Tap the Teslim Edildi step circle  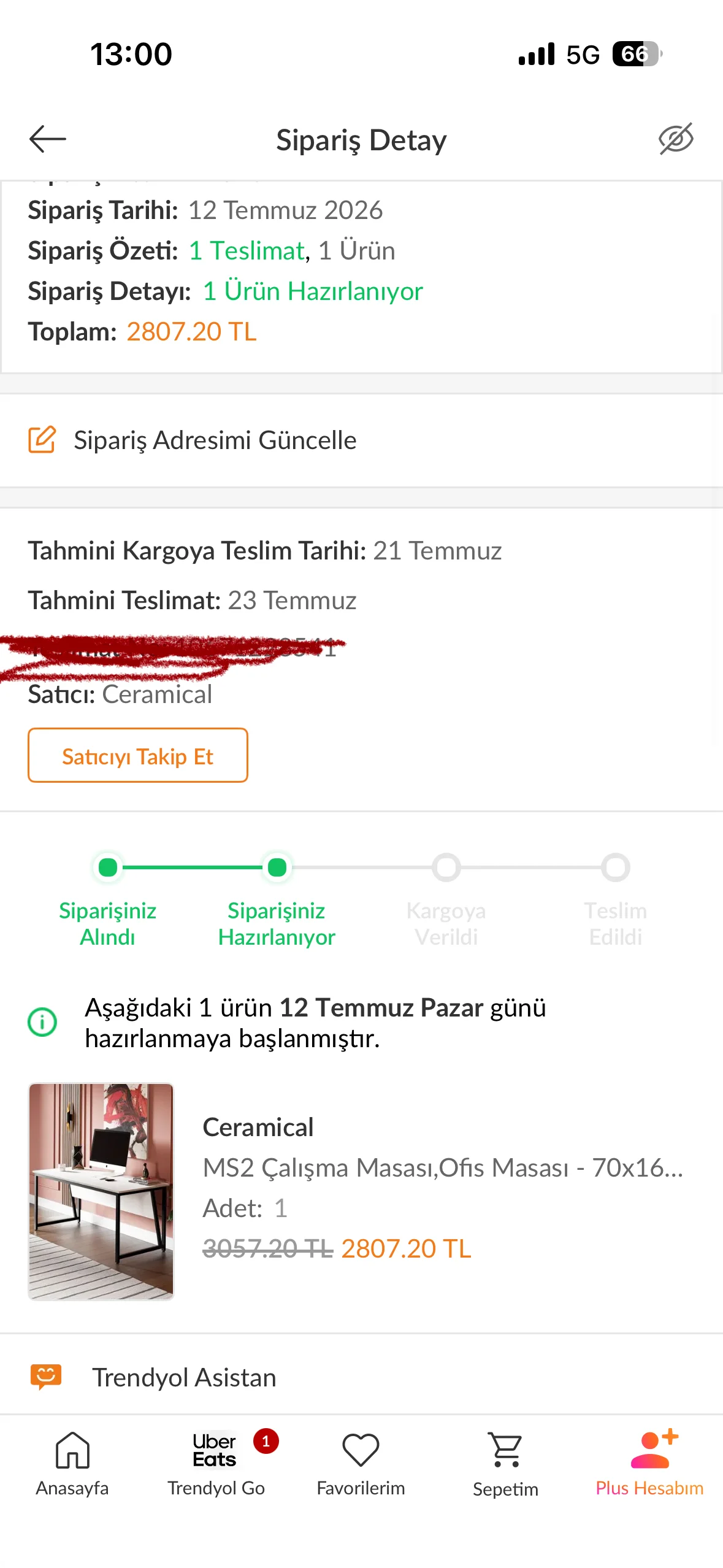click(x=616, y=867)
